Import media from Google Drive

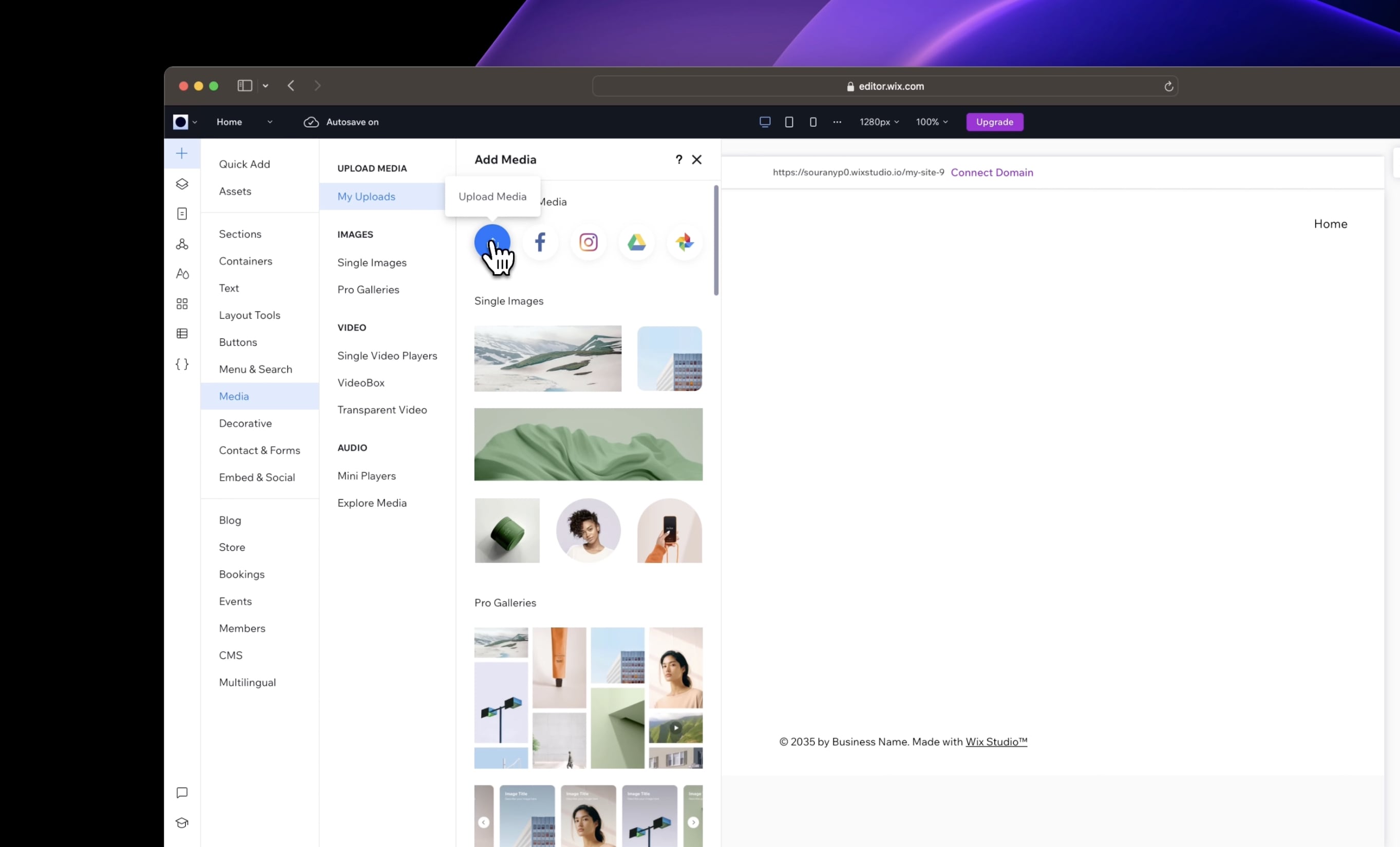click(636, 243)
